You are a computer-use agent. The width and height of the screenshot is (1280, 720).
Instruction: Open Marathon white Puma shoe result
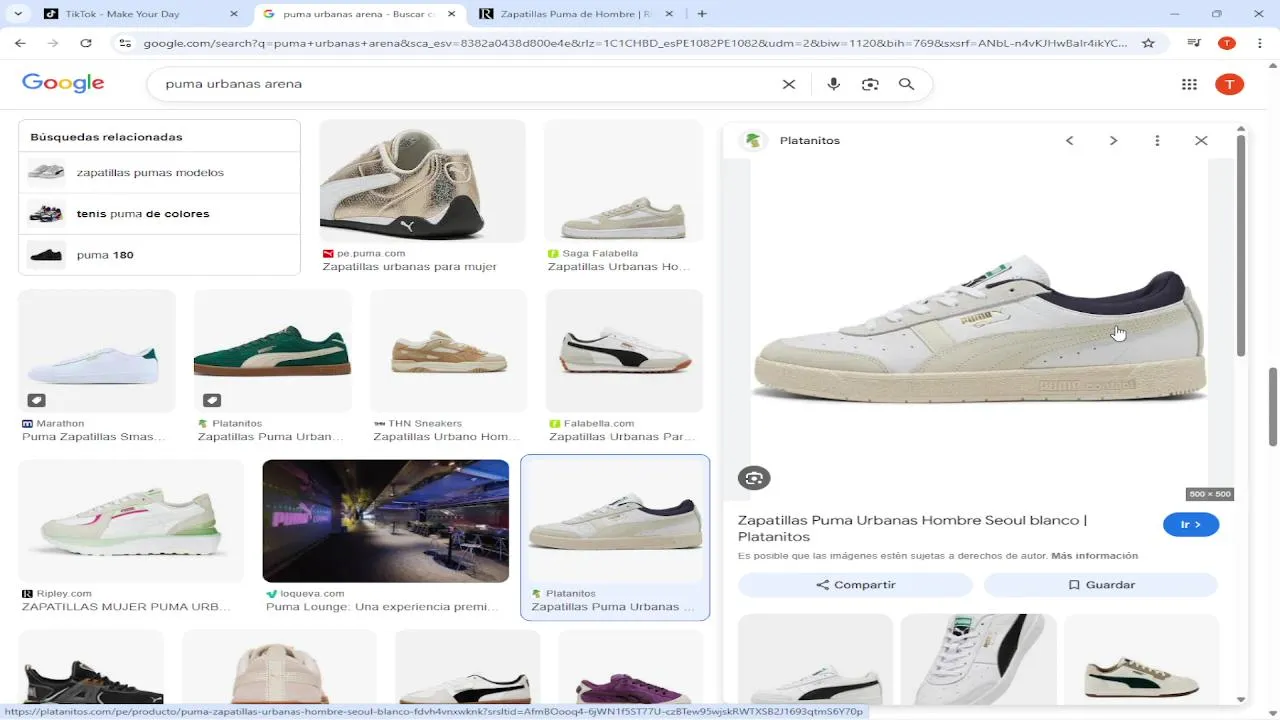pyautogui.click(x=97, y=351)
